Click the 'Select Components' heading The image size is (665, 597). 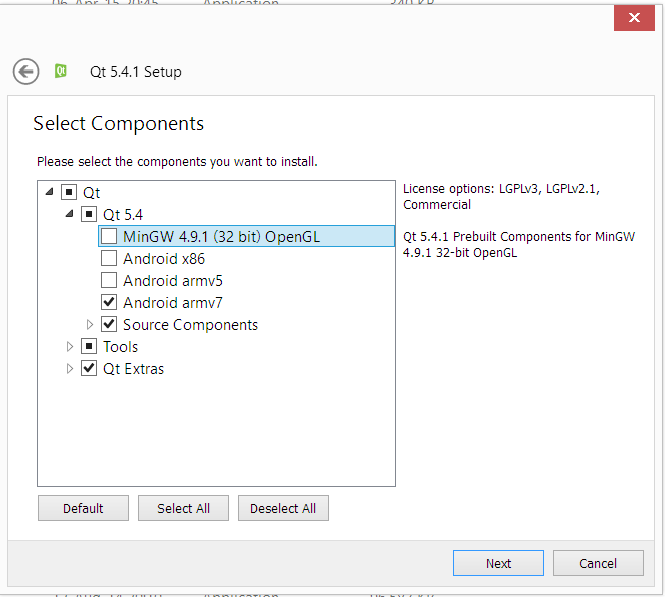click(118, 124)
